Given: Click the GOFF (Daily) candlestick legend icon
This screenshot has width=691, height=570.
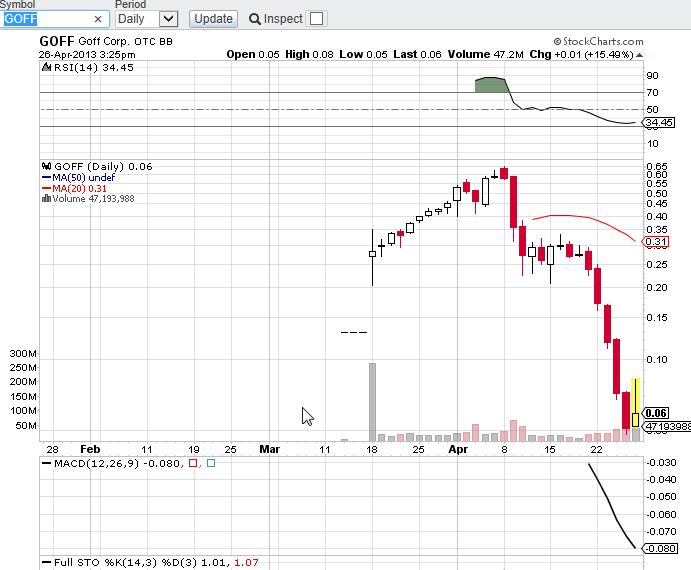Looking at the screenshot, I should click(x=46, y=166).
